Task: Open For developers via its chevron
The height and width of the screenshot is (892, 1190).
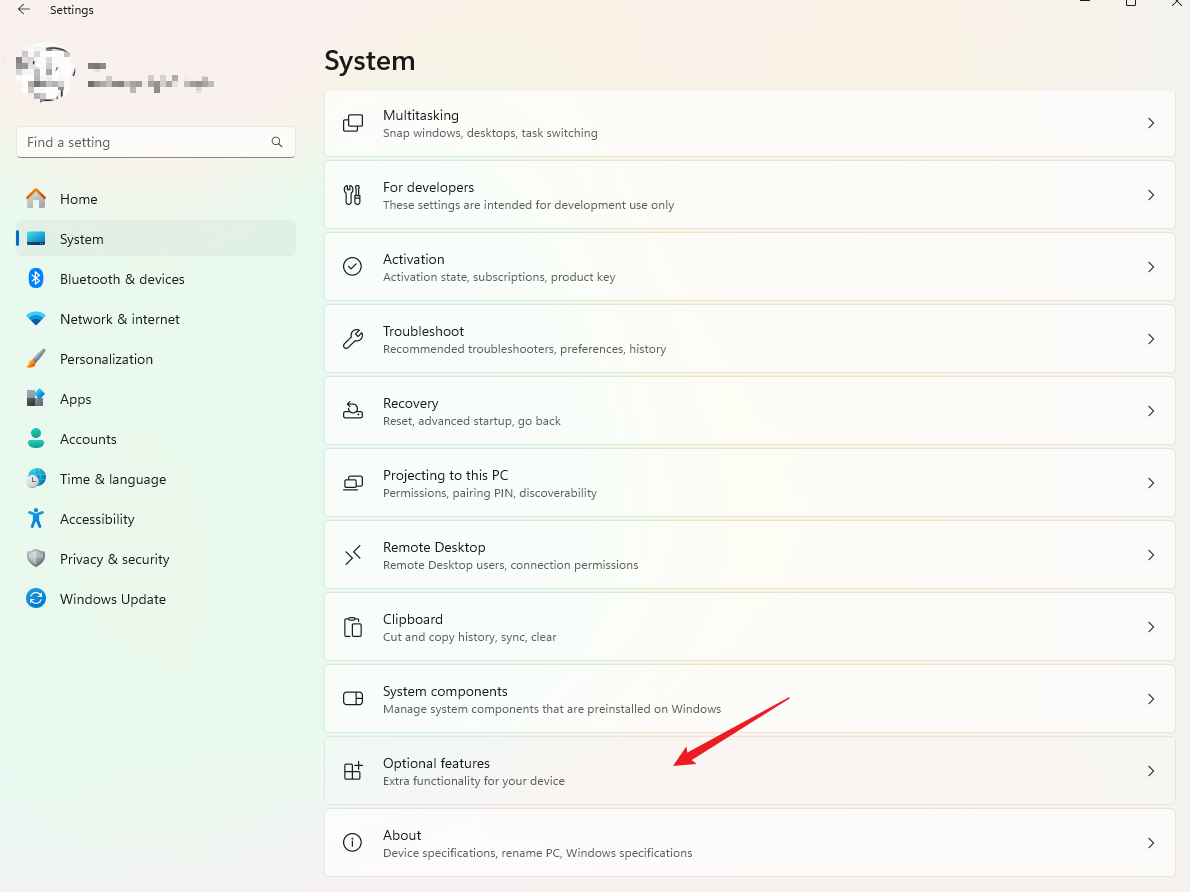Action: 1151,195
